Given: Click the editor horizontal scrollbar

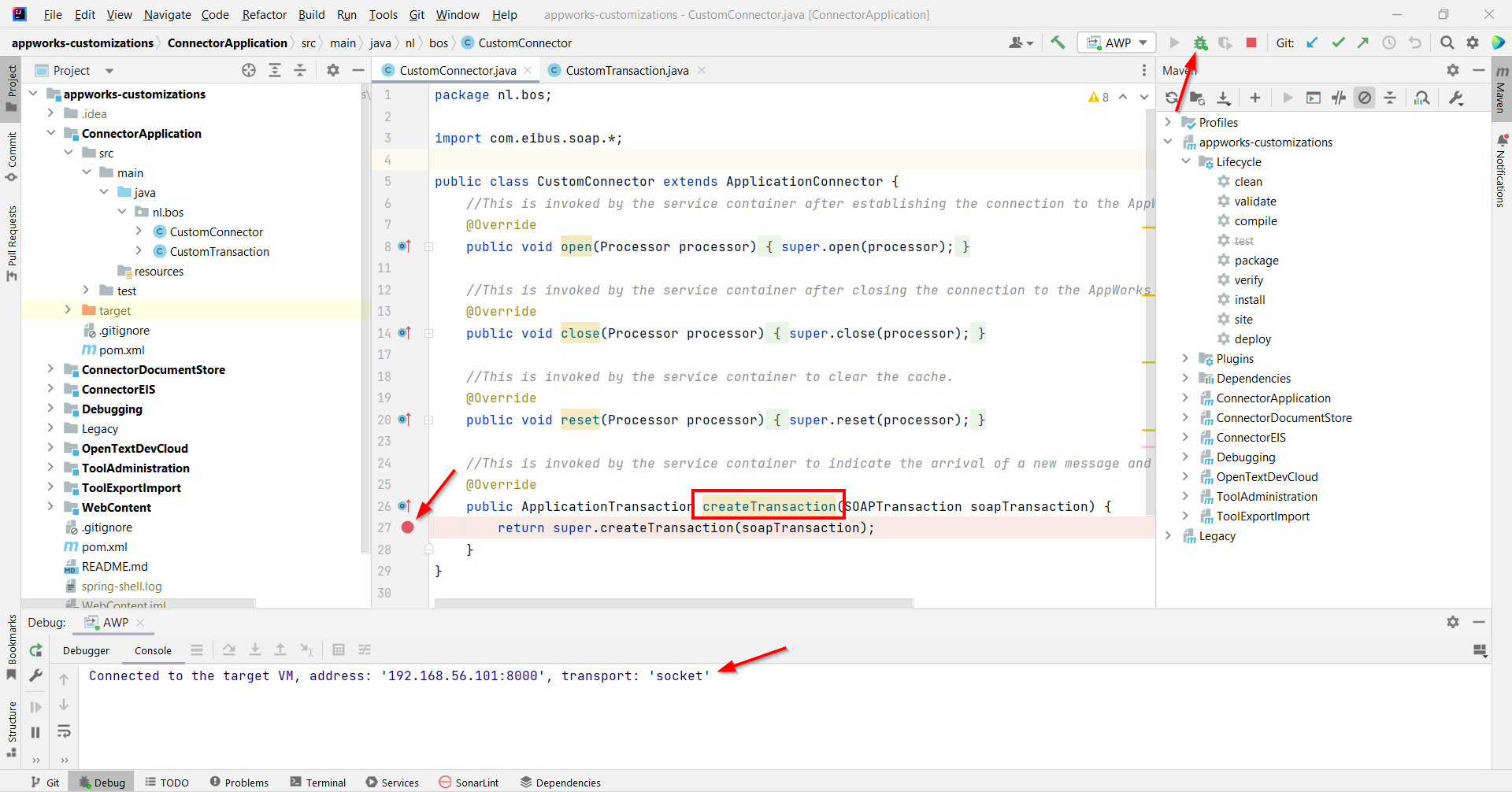Looking at the screenshot, I should (x=673, y=604).
